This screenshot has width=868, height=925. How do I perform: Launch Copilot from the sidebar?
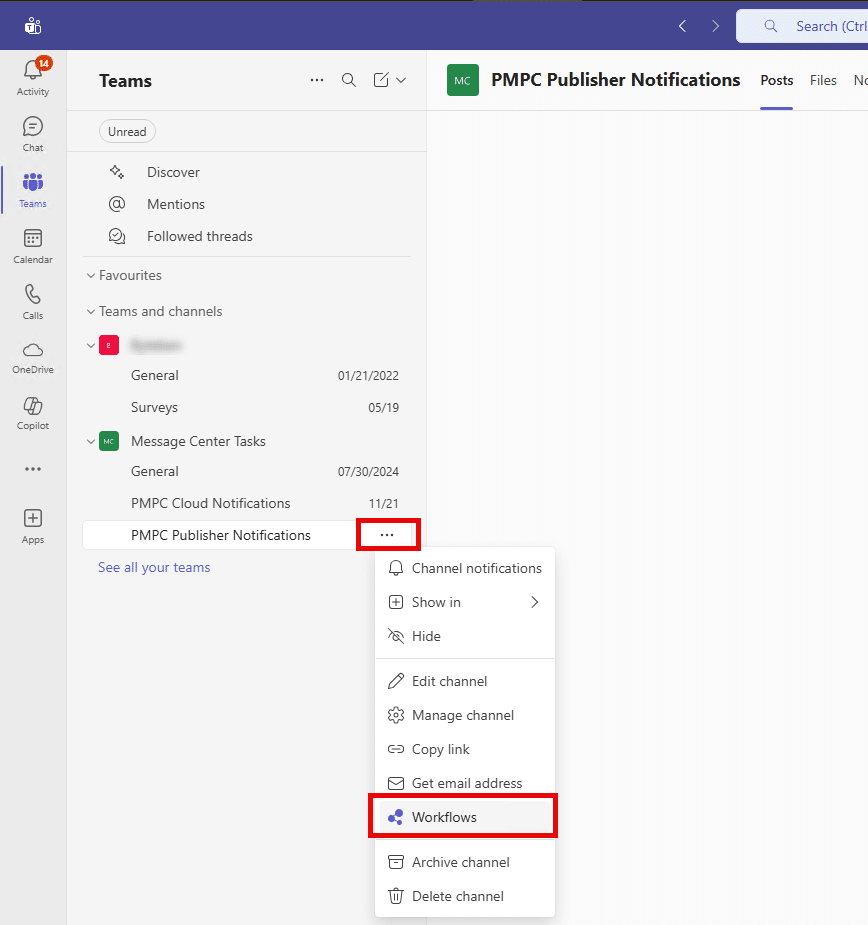pos(33,412)
